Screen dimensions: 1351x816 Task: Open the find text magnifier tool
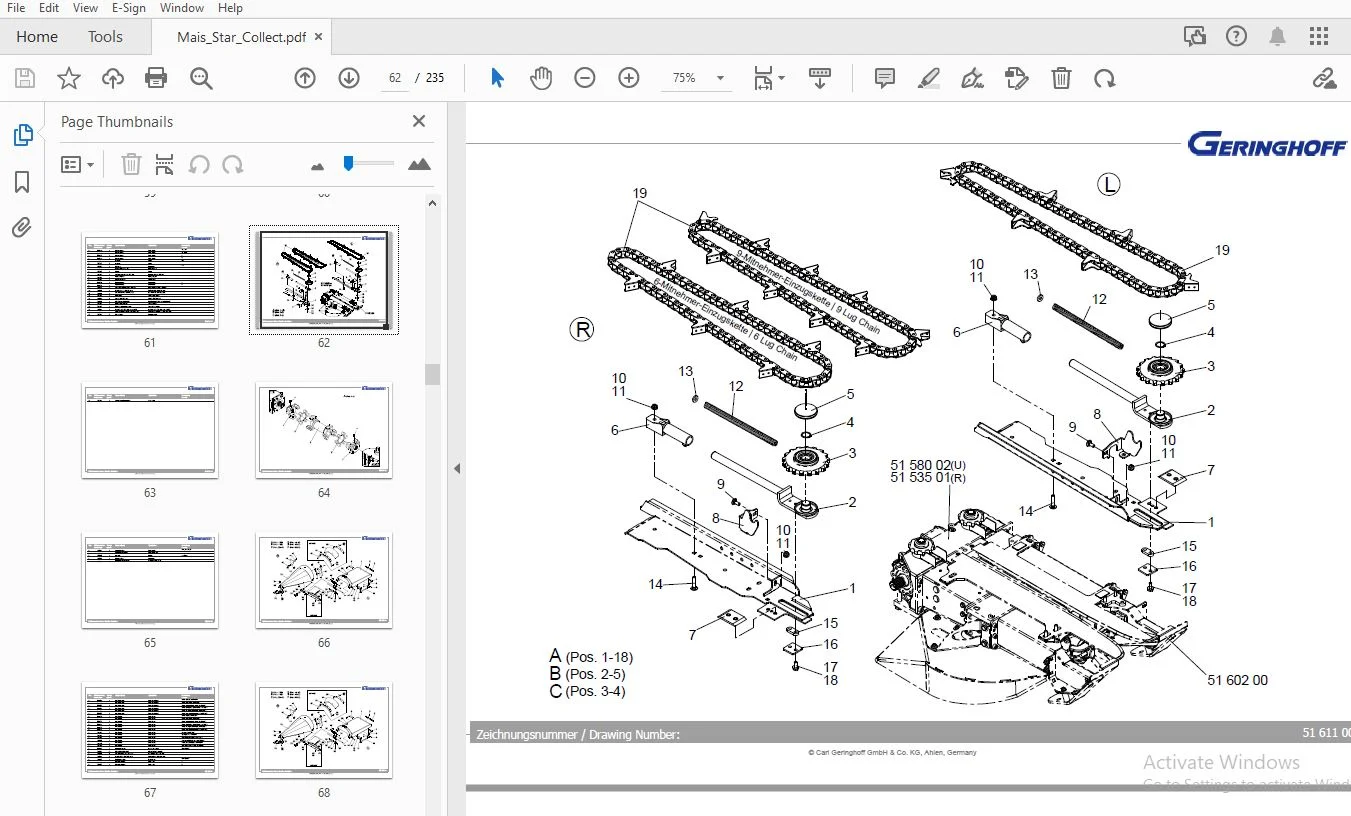tap(201, 78)
